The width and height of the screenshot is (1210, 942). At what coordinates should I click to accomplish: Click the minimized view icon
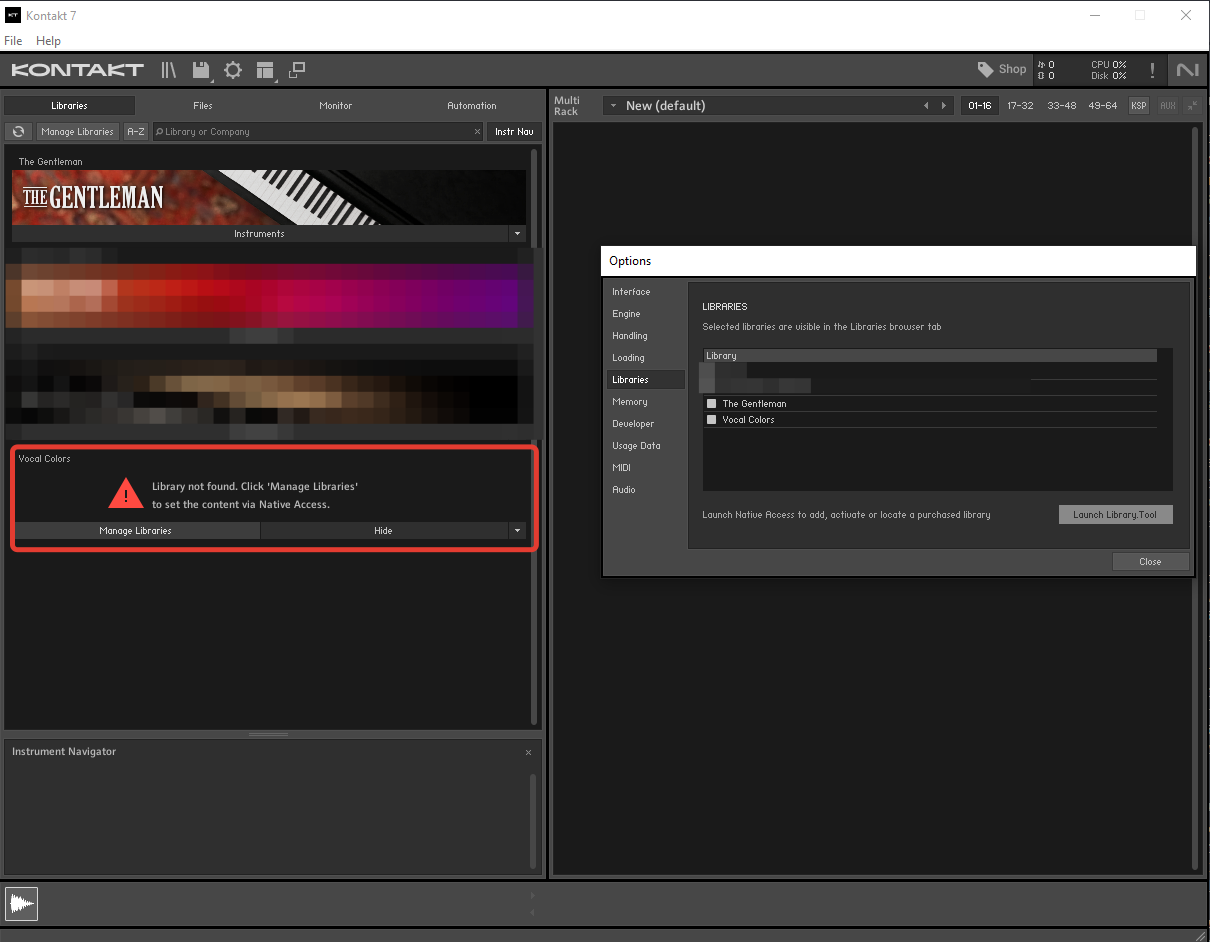coord(297,70)
